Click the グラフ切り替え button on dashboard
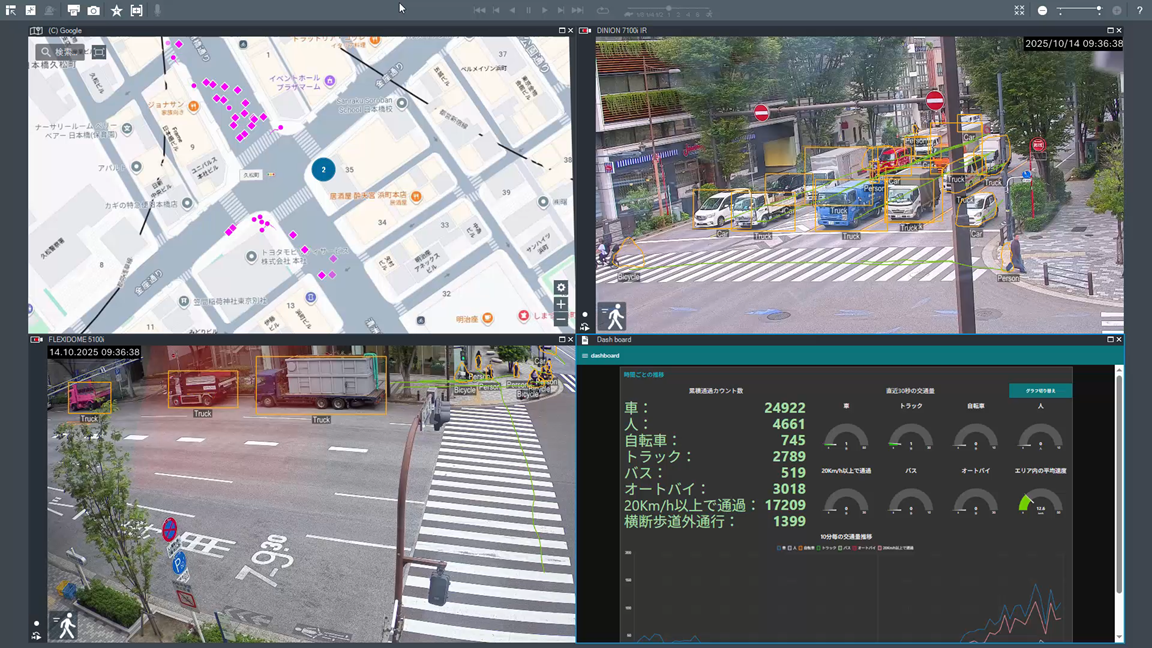 coord(1040,391)
